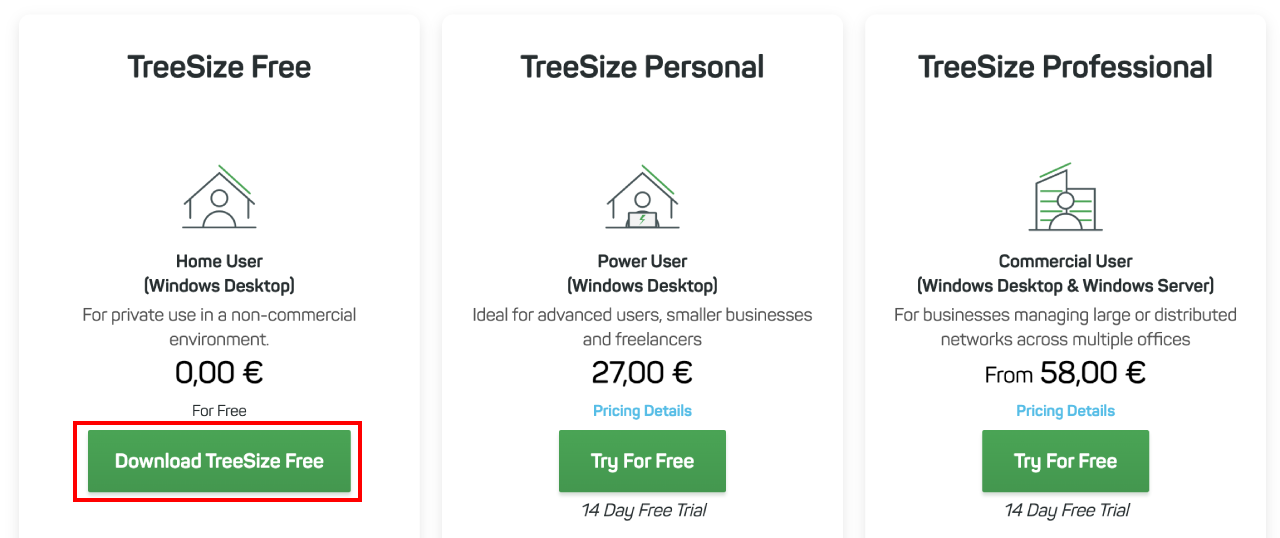
Task: Select the TreeSize Professional title
Action: click(1065, 67)
